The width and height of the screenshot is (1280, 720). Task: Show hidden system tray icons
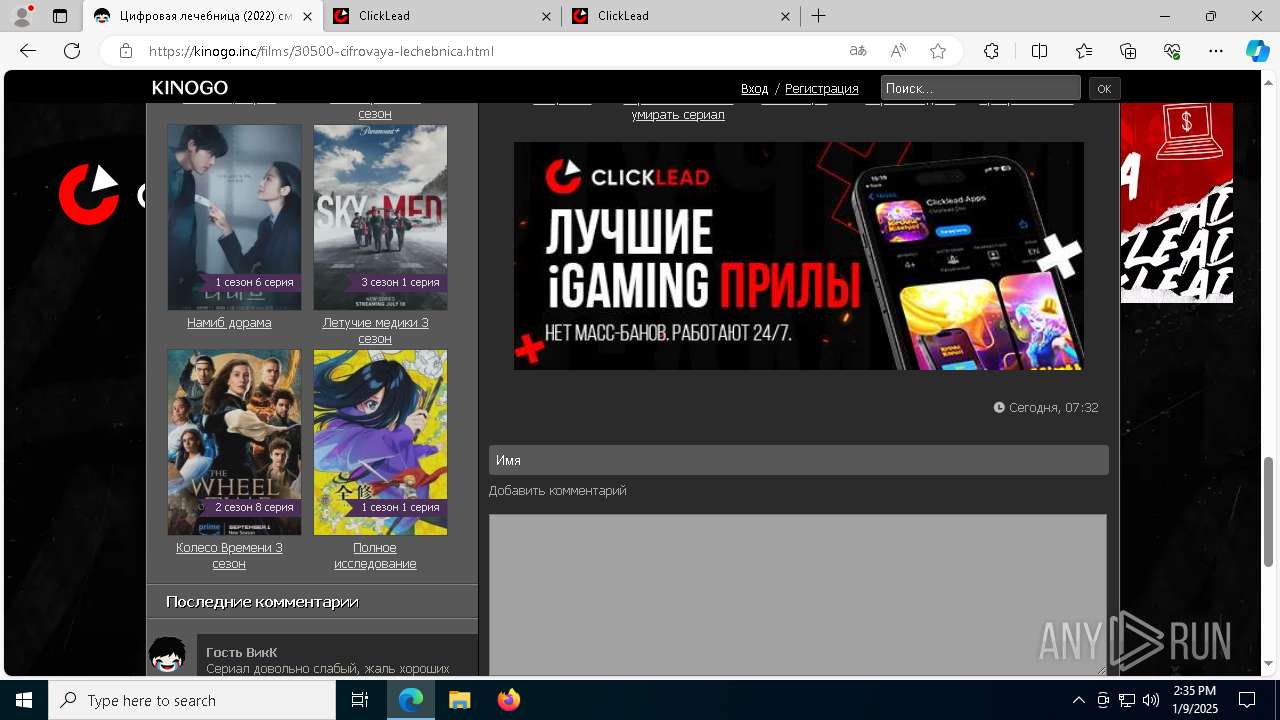(1079, 700)
